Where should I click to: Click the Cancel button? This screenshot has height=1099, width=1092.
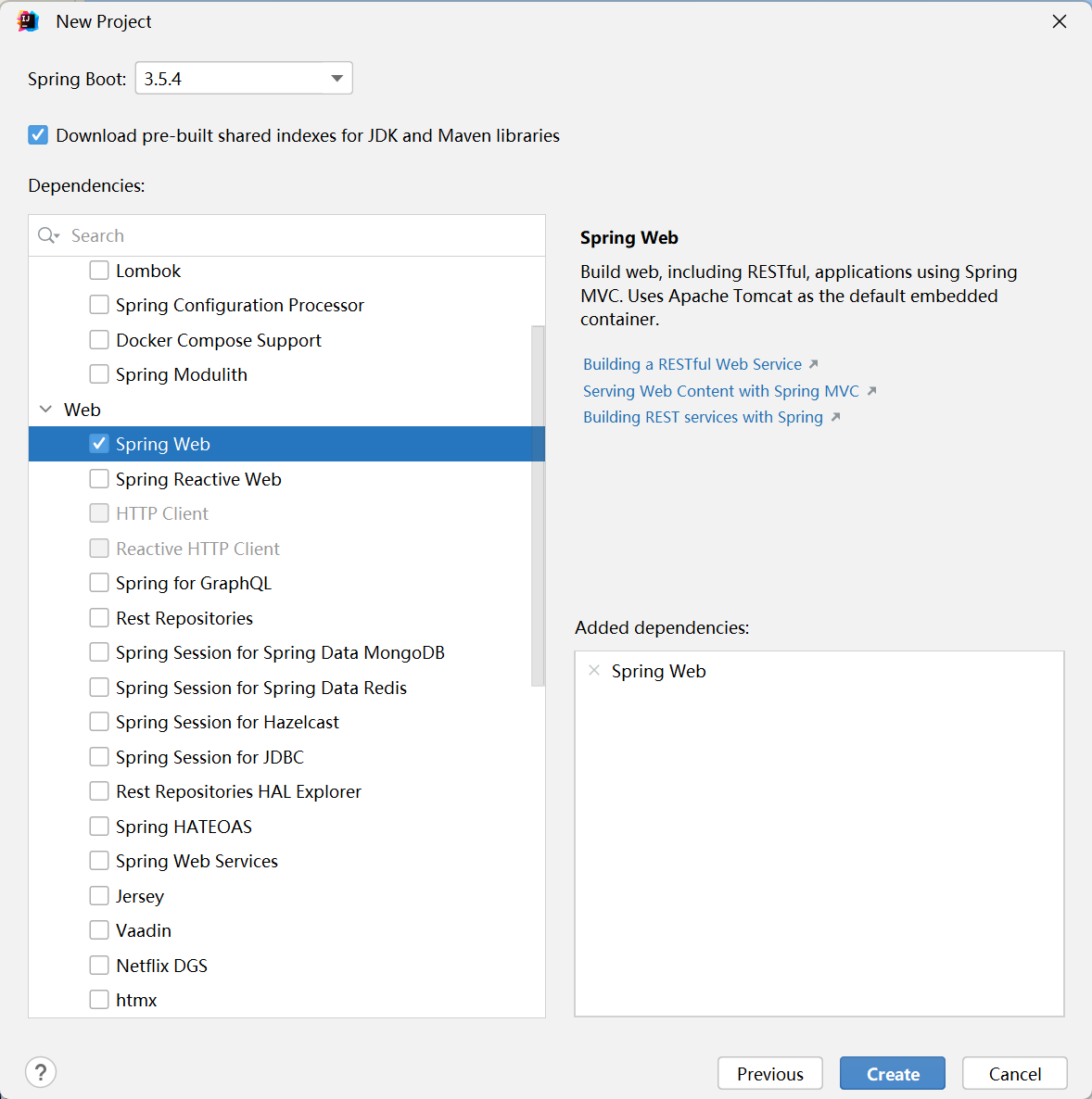point(1015,1073)
